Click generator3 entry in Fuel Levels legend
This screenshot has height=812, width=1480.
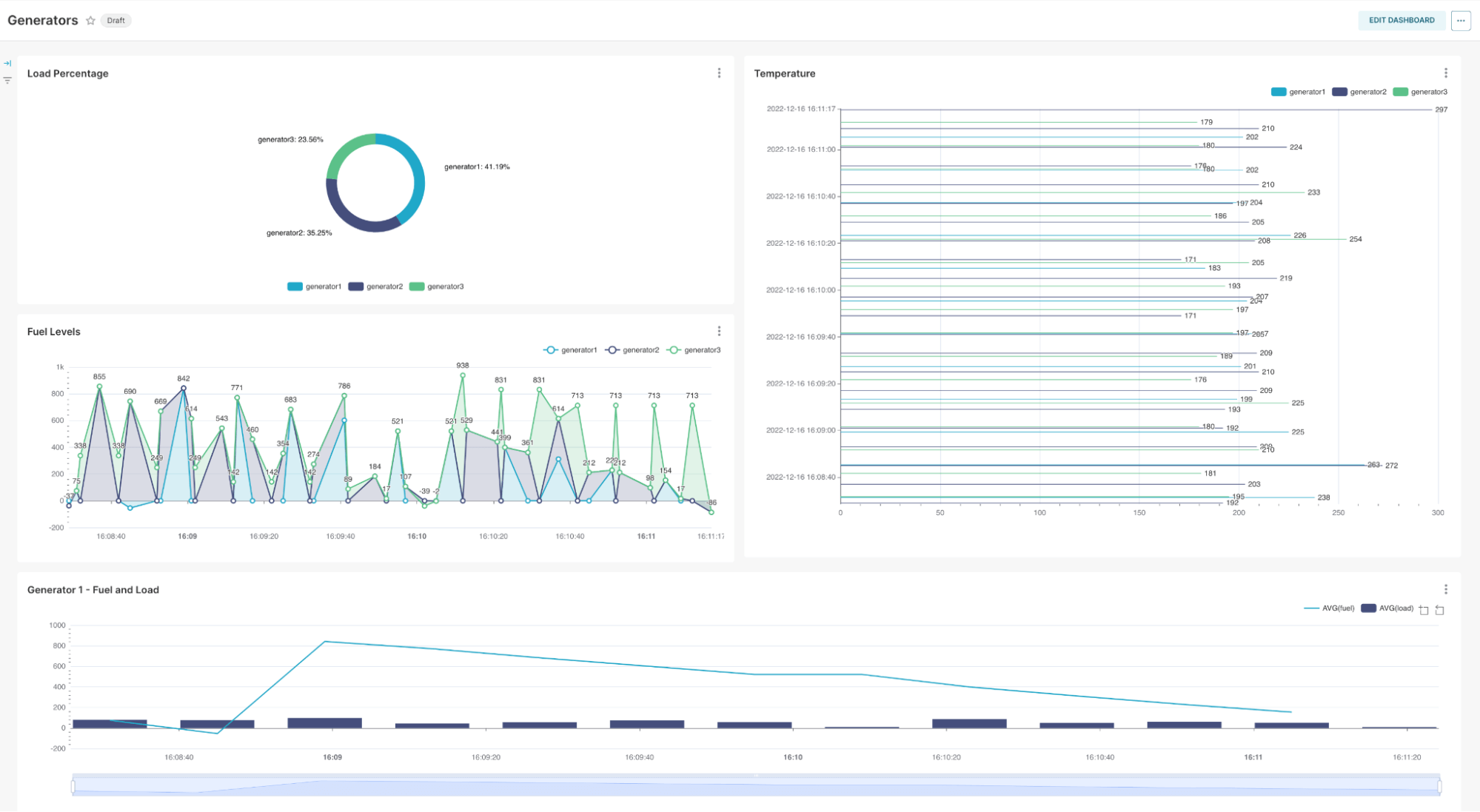point(694,350)
